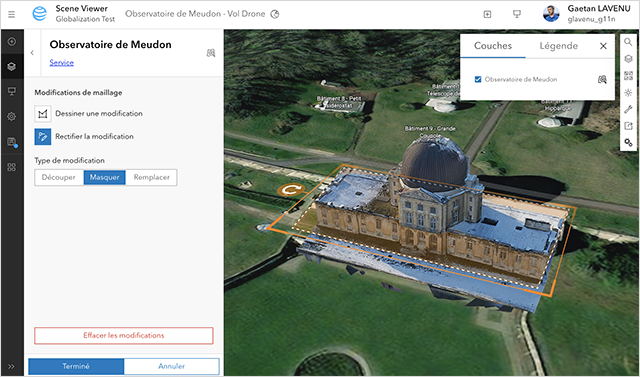The image size is (640, 377).
Task: Open scene properties gear in sidebar
Action: [12, 117]
